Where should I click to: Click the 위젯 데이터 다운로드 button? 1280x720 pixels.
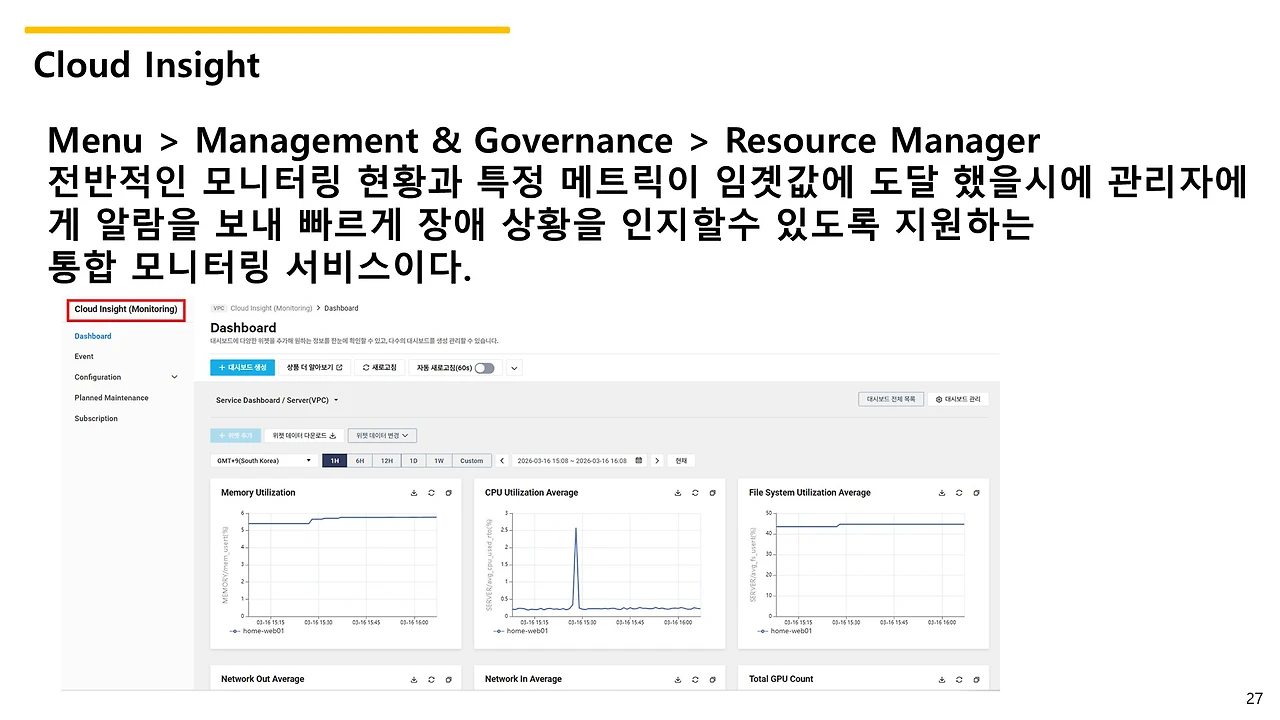(x=304, y=435)
